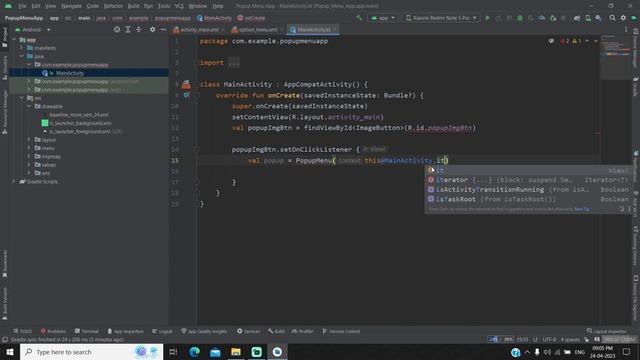The image size is (640, 360).
Task: Select isTaskRoot completion suggestion
Action: (528, 199)
